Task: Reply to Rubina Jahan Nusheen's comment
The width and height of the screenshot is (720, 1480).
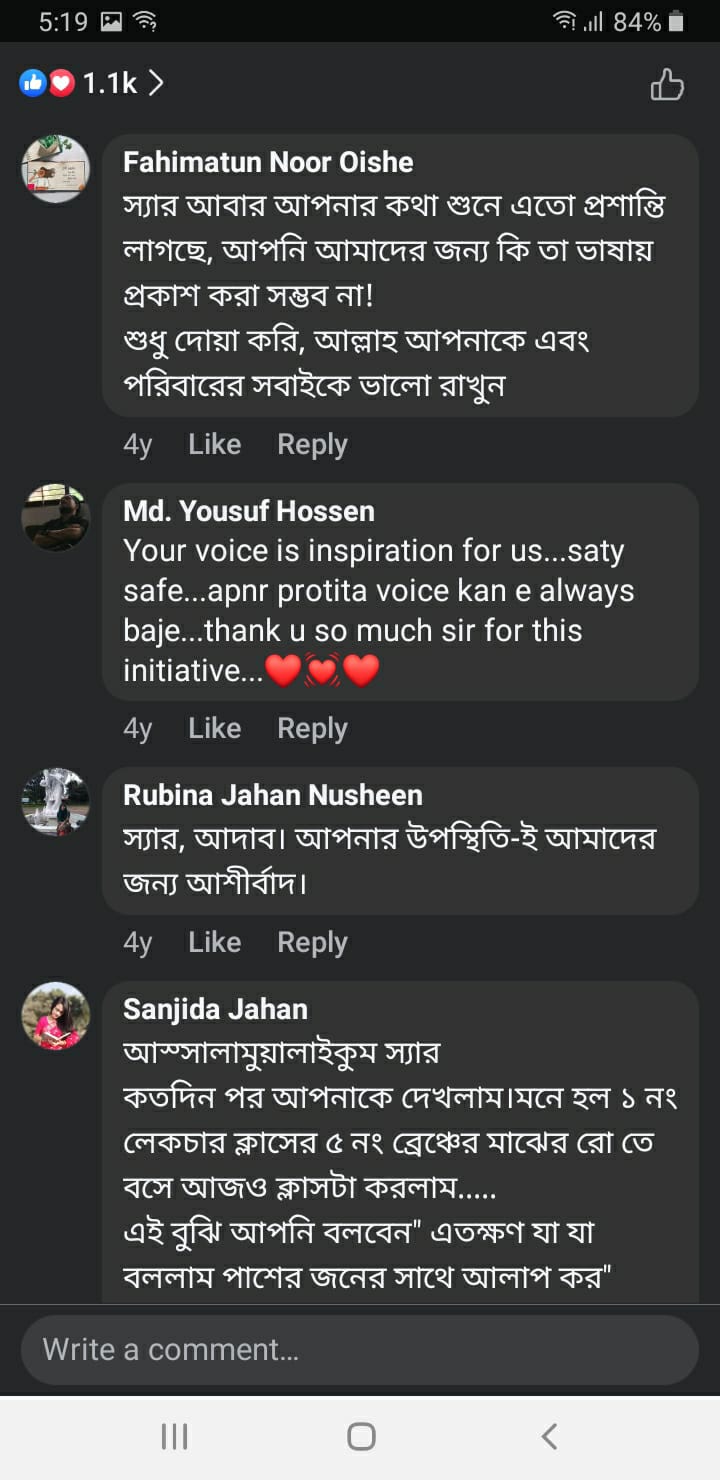Action: click(312, 942)
